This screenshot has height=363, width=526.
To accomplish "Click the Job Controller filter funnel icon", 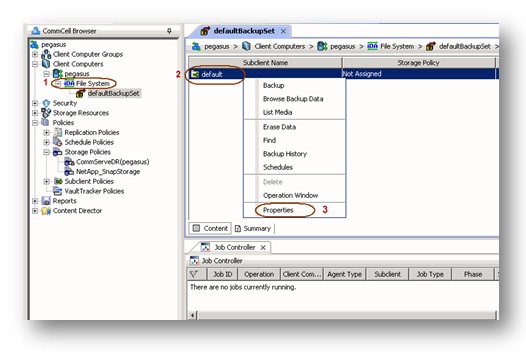I will [194, 274].
